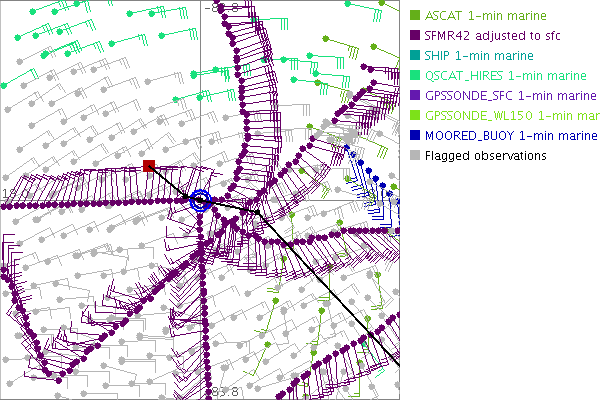The image size is (600, 400).
Task: Click the dark purple SFMR42 legend swatch
Action: click(x=415, y=36)
